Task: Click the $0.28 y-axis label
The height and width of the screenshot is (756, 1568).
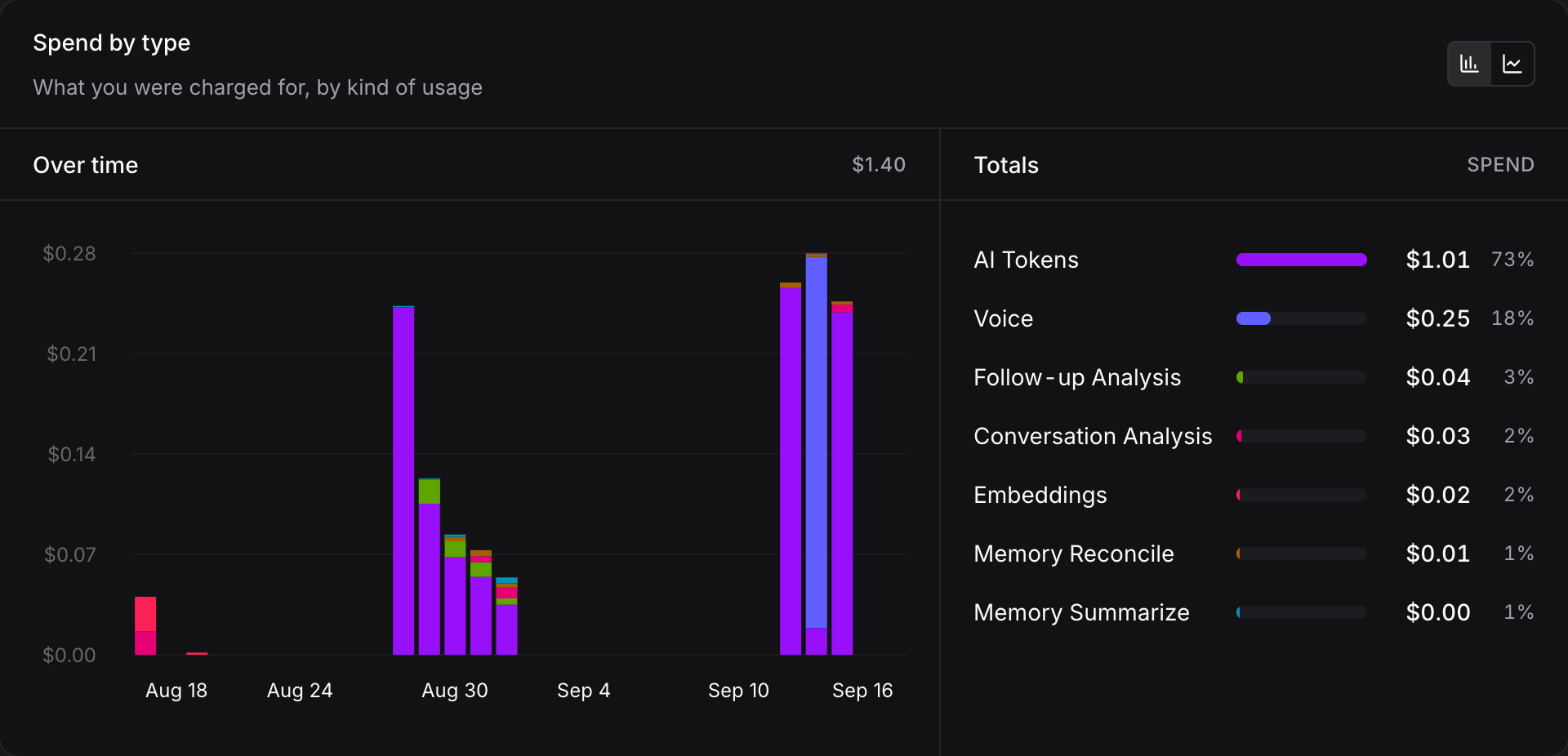Action: click(x=69, y=254)
